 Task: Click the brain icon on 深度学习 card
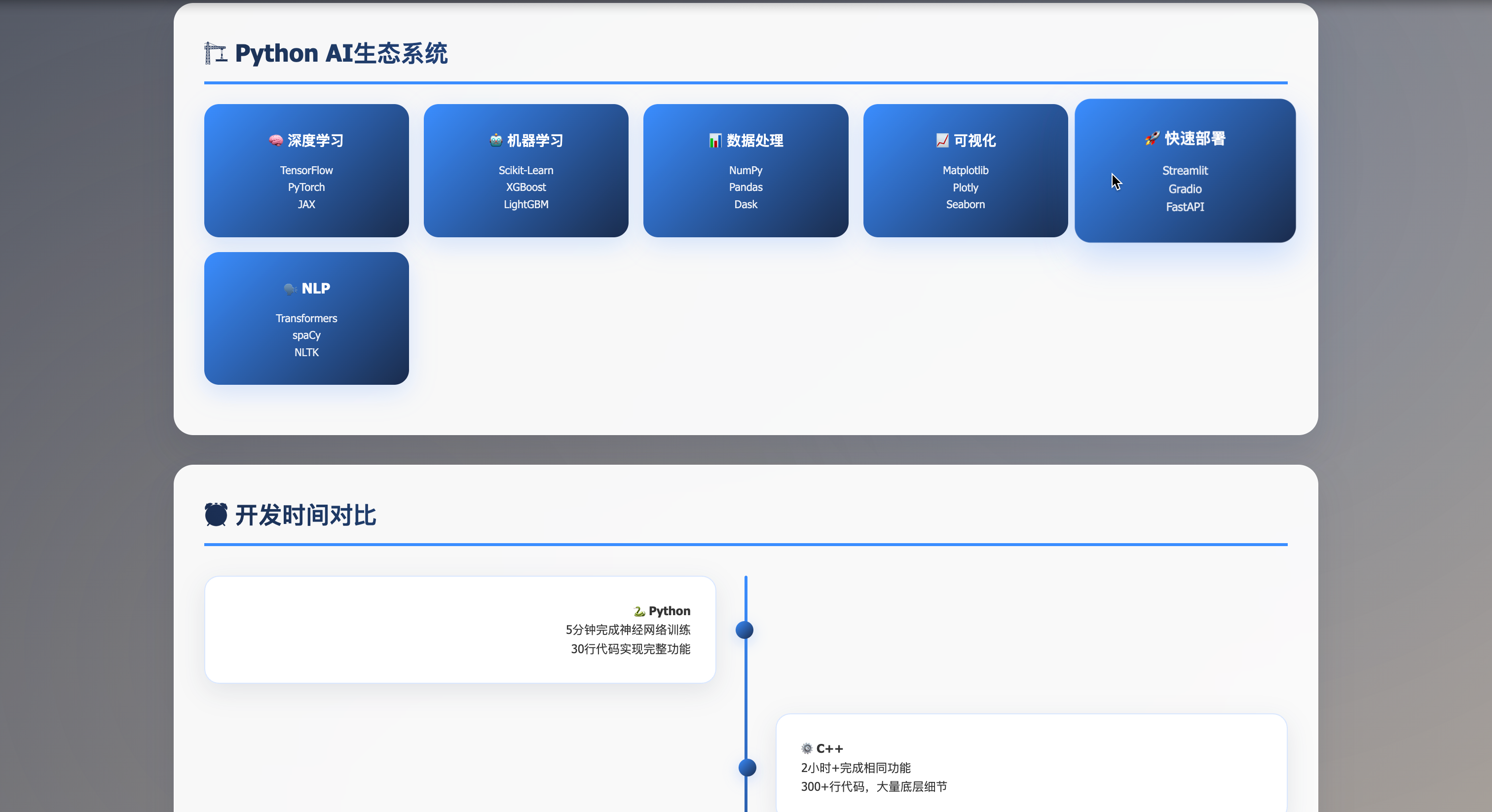[275, 141]
